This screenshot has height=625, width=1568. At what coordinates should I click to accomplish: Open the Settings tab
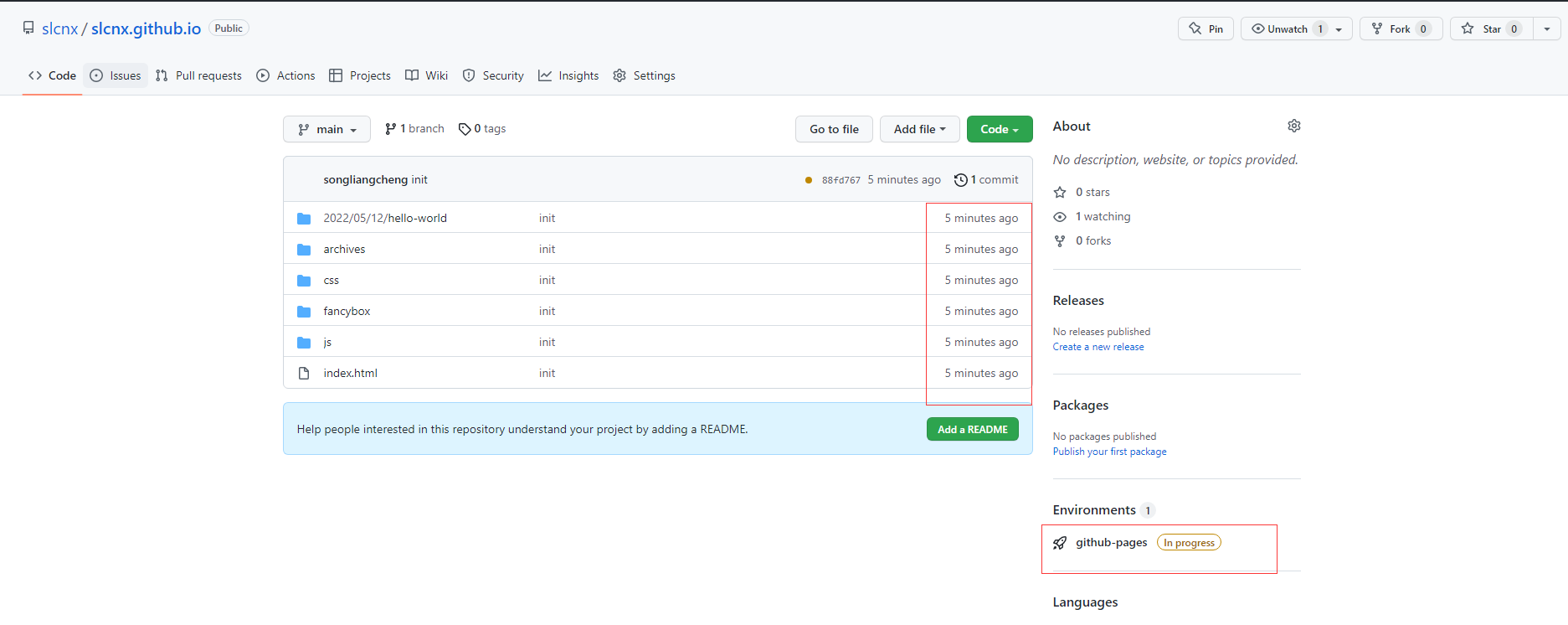(x=644, y=75)
